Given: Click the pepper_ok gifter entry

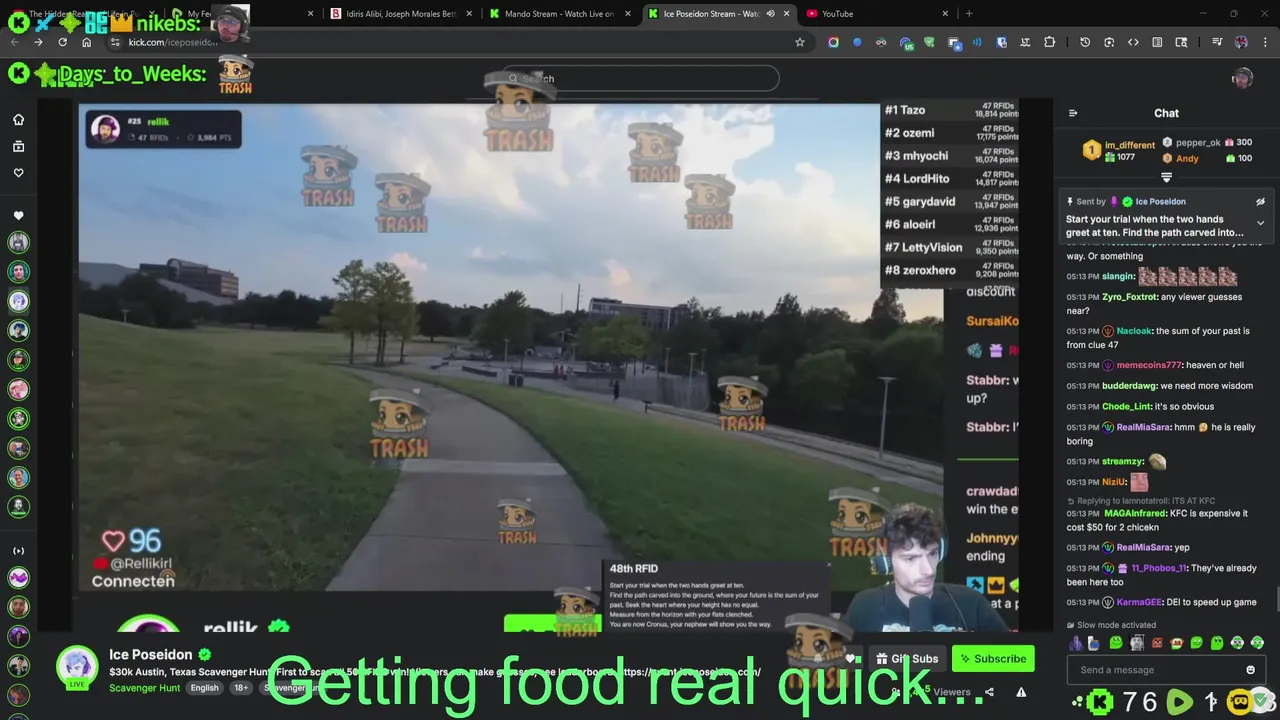Looking at the screenshot, I should pyautogui.click(x=1206, y=142).
